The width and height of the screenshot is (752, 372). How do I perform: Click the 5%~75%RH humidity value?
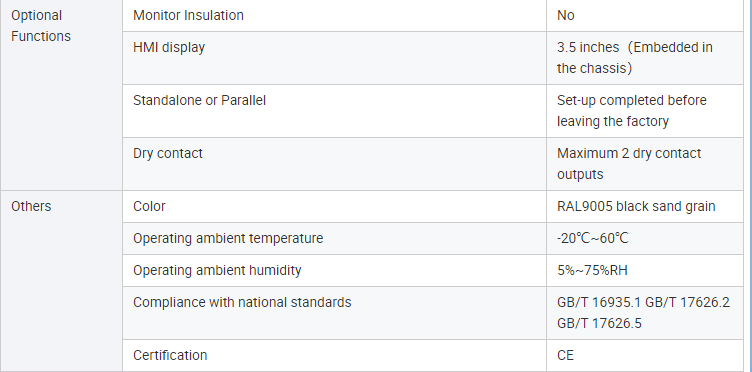[x=592, y=270]
